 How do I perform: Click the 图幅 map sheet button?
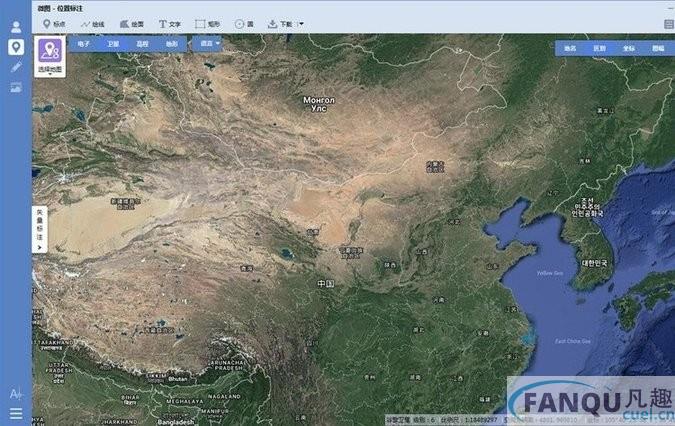pos(658,49)
